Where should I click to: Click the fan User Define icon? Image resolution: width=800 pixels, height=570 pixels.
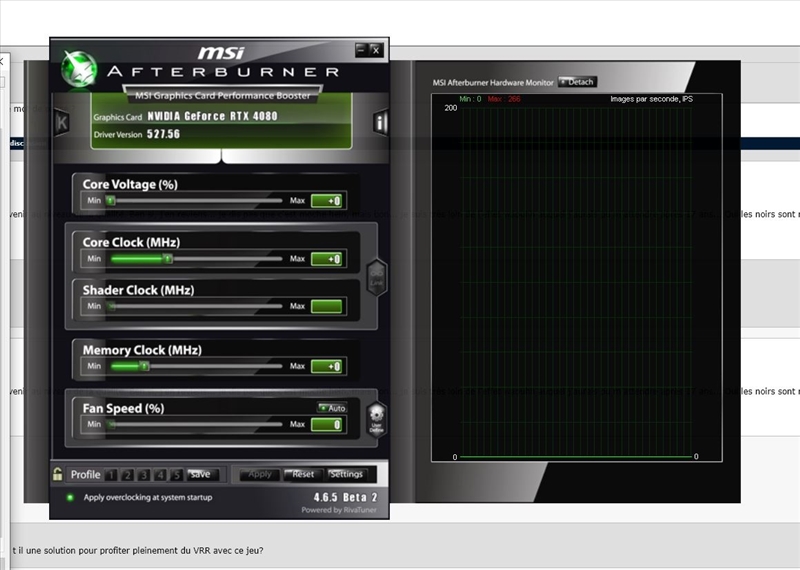click(x=376, y=418)
